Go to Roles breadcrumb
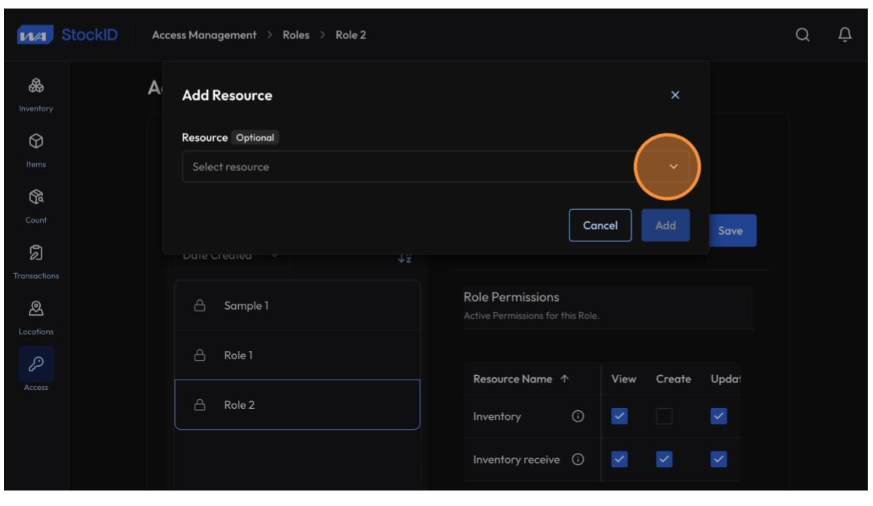The width and height of the screenshot is (873, 506). coord(296,35)
